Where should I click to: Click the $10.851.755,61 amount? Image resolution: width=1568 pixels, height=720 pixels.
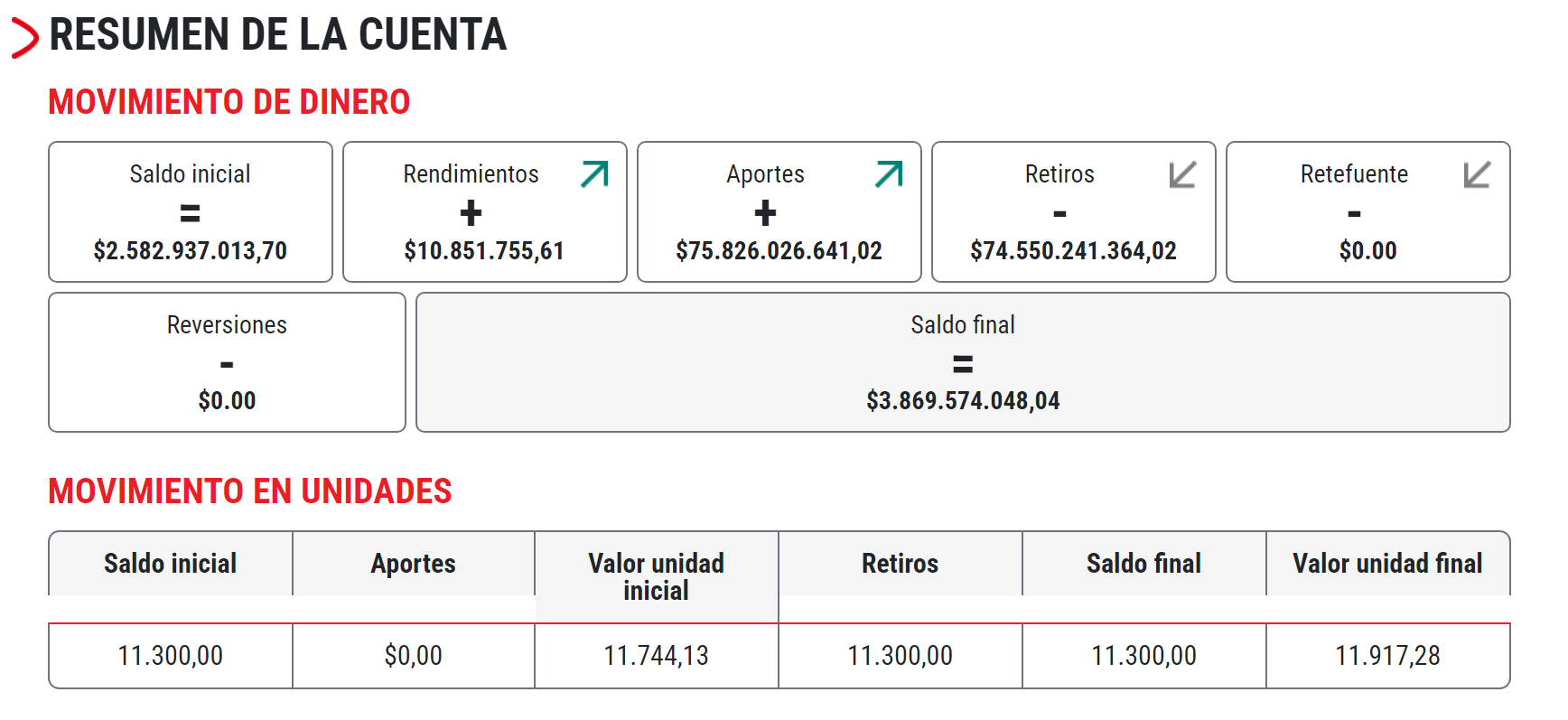[484, 250]
